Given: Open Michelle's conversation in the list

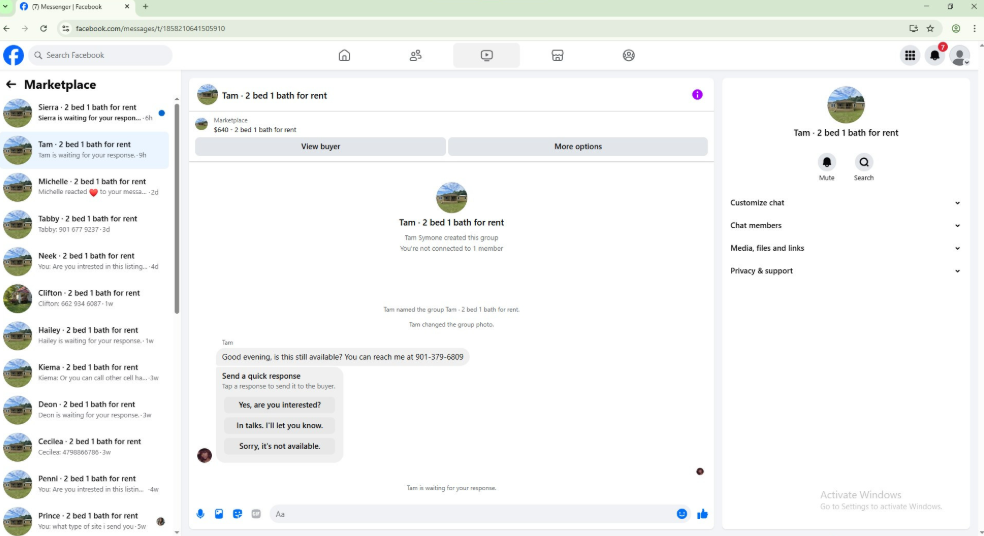Looking at the screenshot, I should [x=85, y=187].
